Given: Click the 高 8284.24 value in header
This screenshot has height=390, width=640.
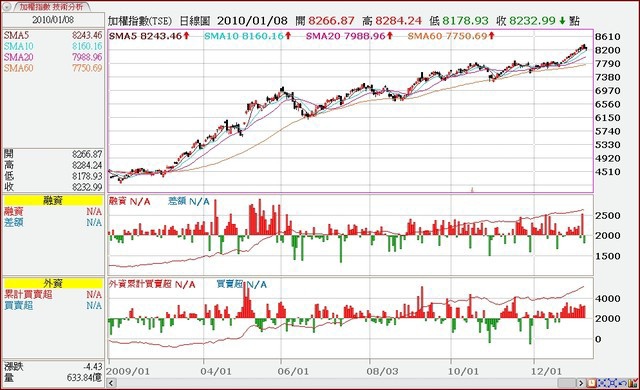Looking at the screenshot, I should (393, 21).
